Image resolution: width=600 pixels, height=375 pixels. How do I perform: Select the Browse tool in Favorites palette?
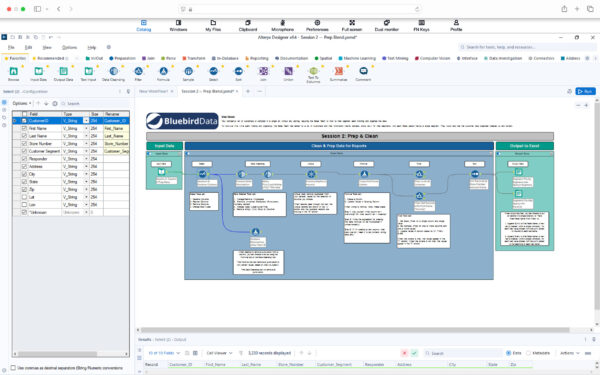(14, 71)
